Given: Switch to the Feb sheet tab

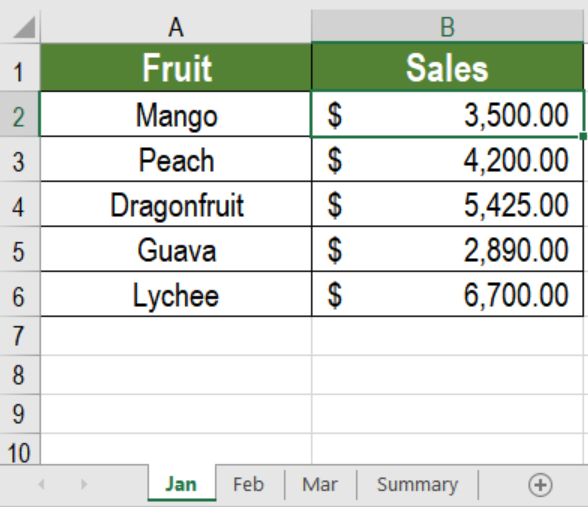Looking at the screenshot, I should pos(249,484).
